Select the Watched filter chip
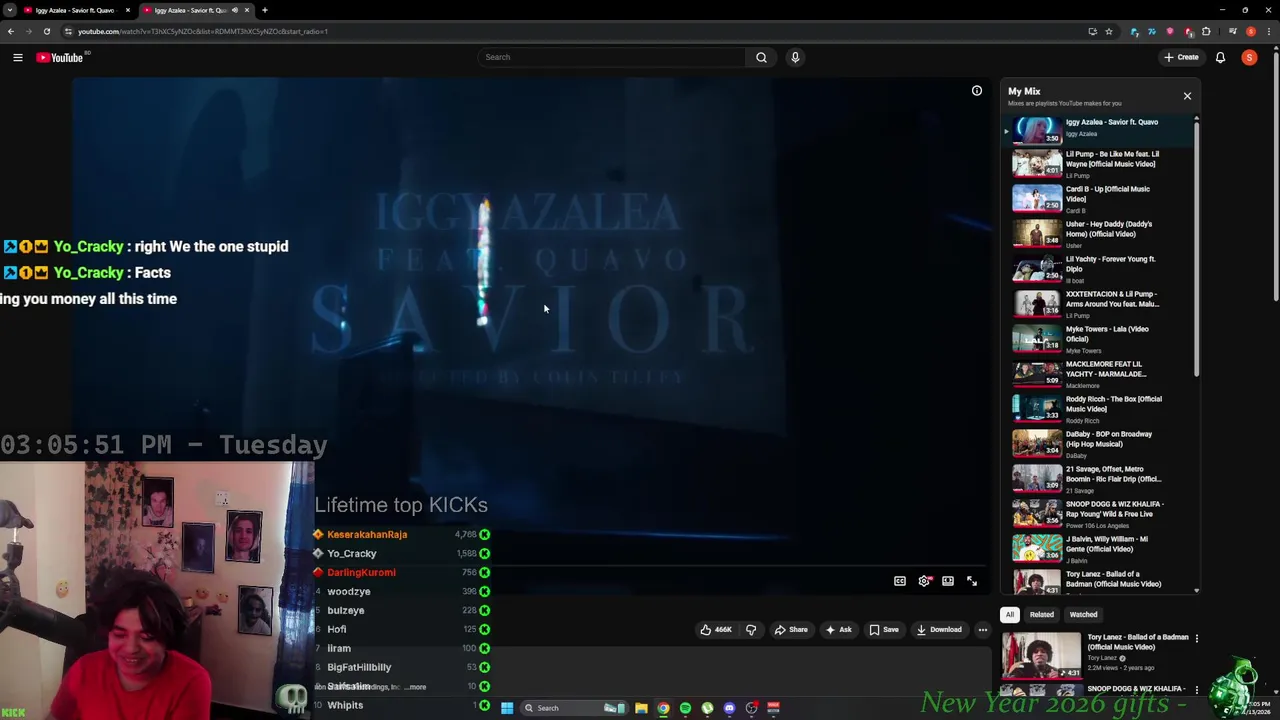The image size is (1280, 720). click(1083, 615)
